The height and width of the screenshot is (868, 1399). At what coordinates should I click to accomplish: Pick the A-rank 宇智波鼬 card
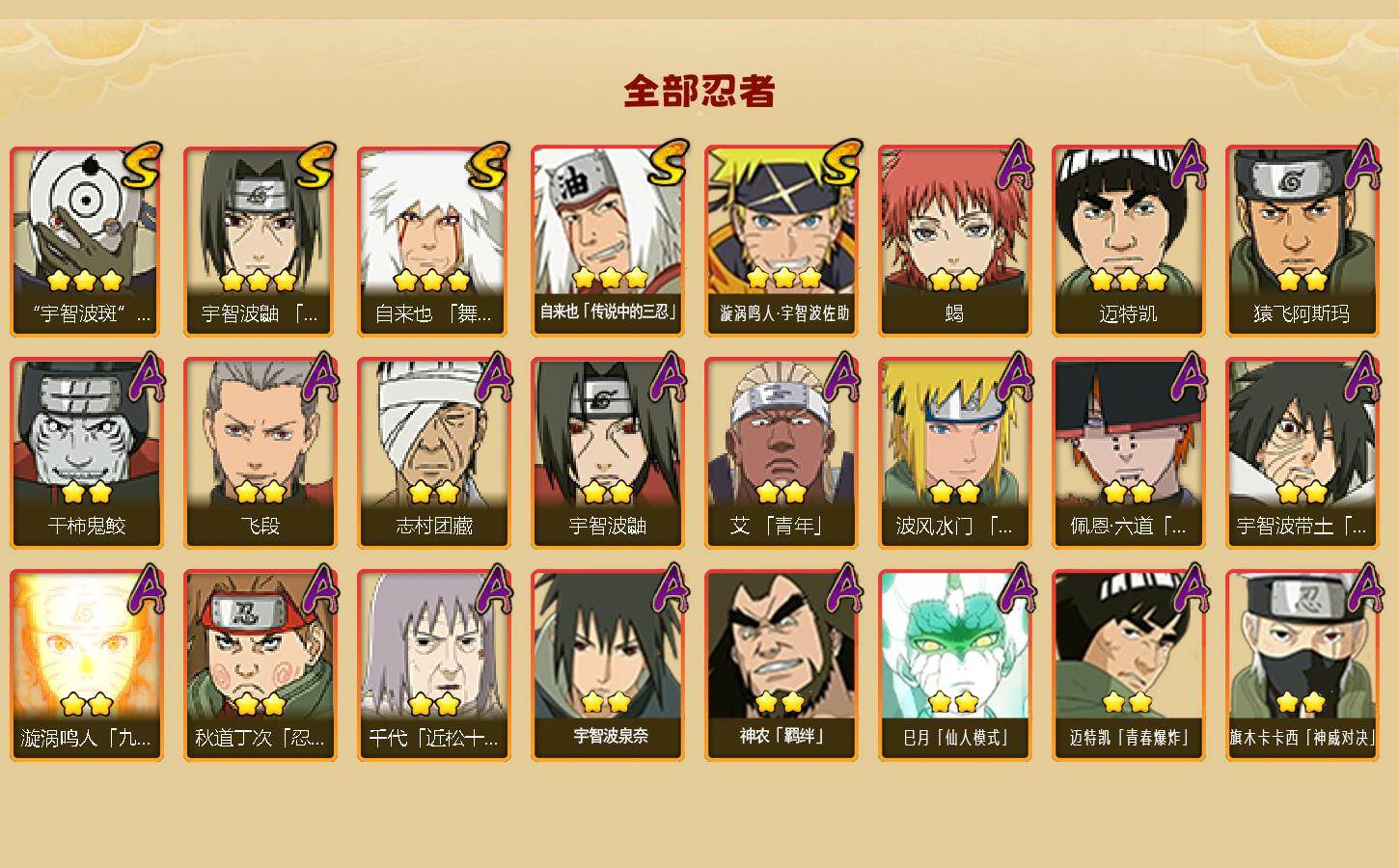(x=607, y=453)
